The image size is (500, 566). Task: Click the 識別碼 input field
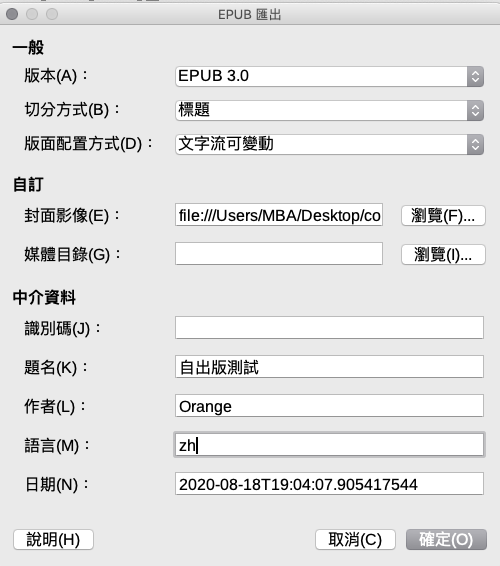click(329, 328)
